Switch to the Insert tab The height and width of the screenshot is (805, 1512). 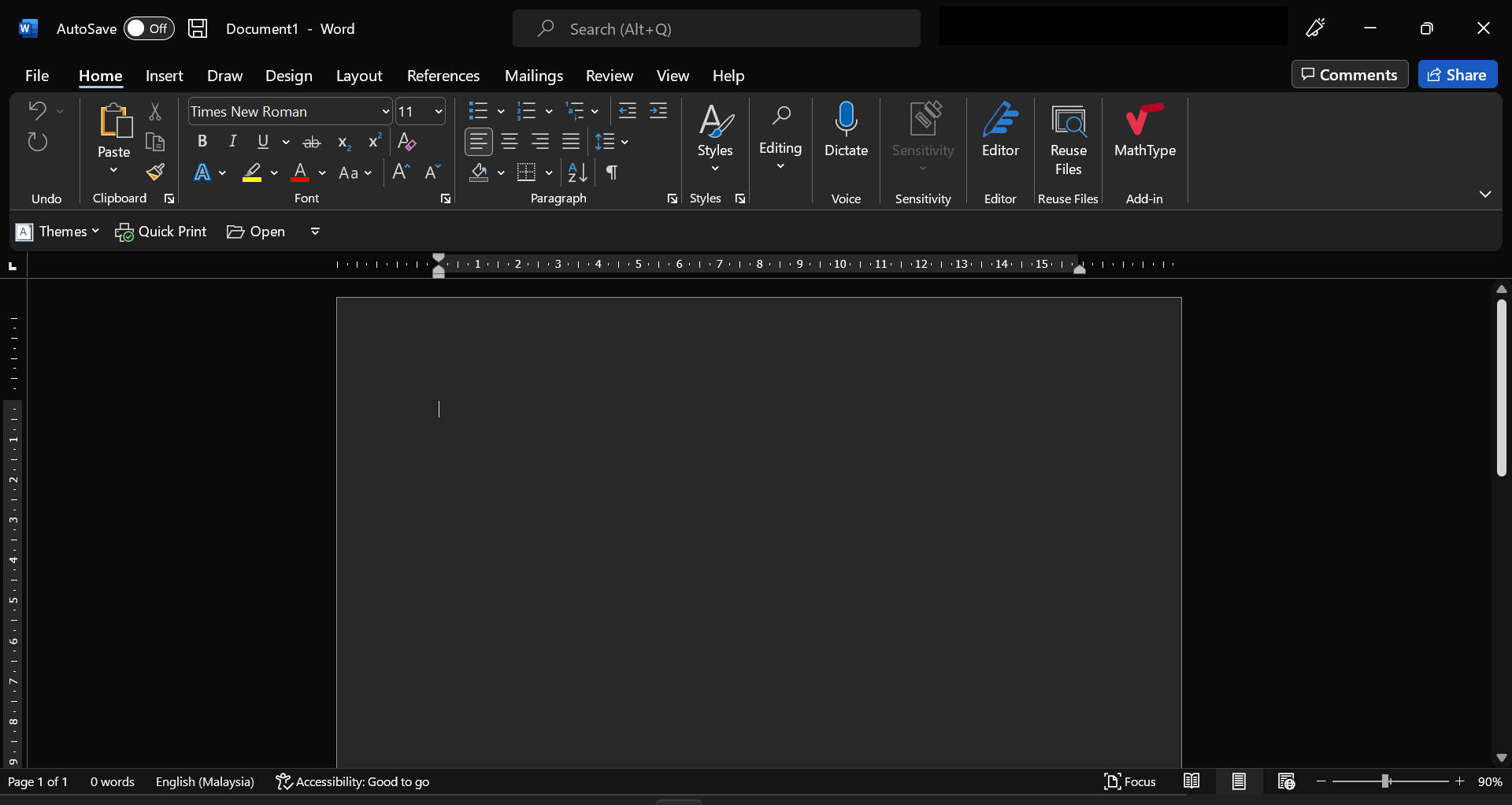pos(164,76)
